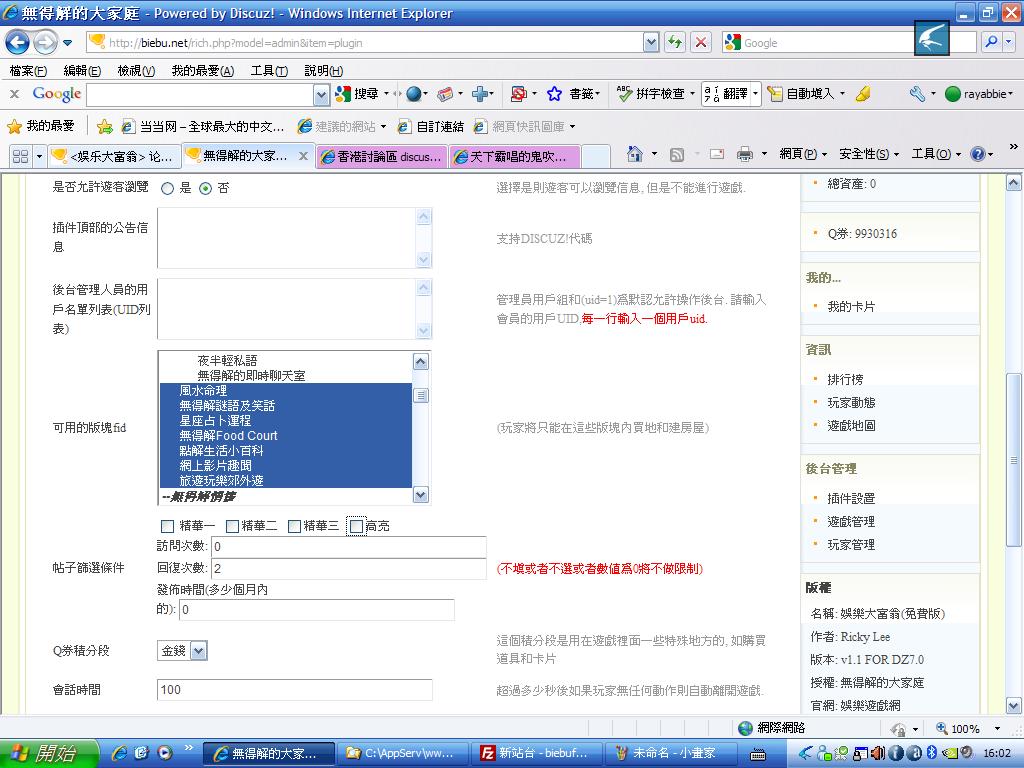
Task: Open the 我的最愛 menu
Action: (202, 71)
